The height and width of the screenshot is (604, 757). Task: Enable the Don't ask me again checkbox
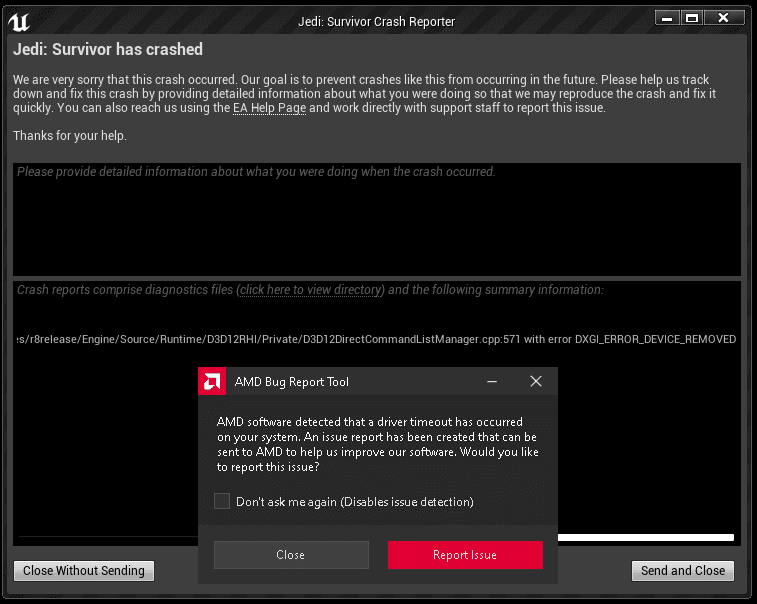[222, 501]
